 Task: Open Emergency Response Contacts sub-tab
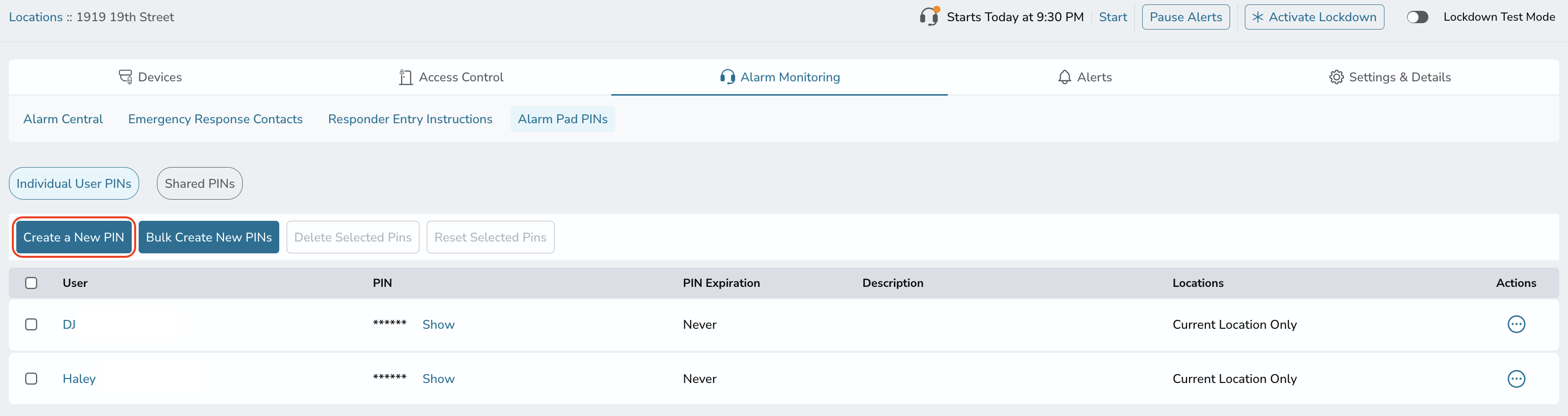point(215,119)
